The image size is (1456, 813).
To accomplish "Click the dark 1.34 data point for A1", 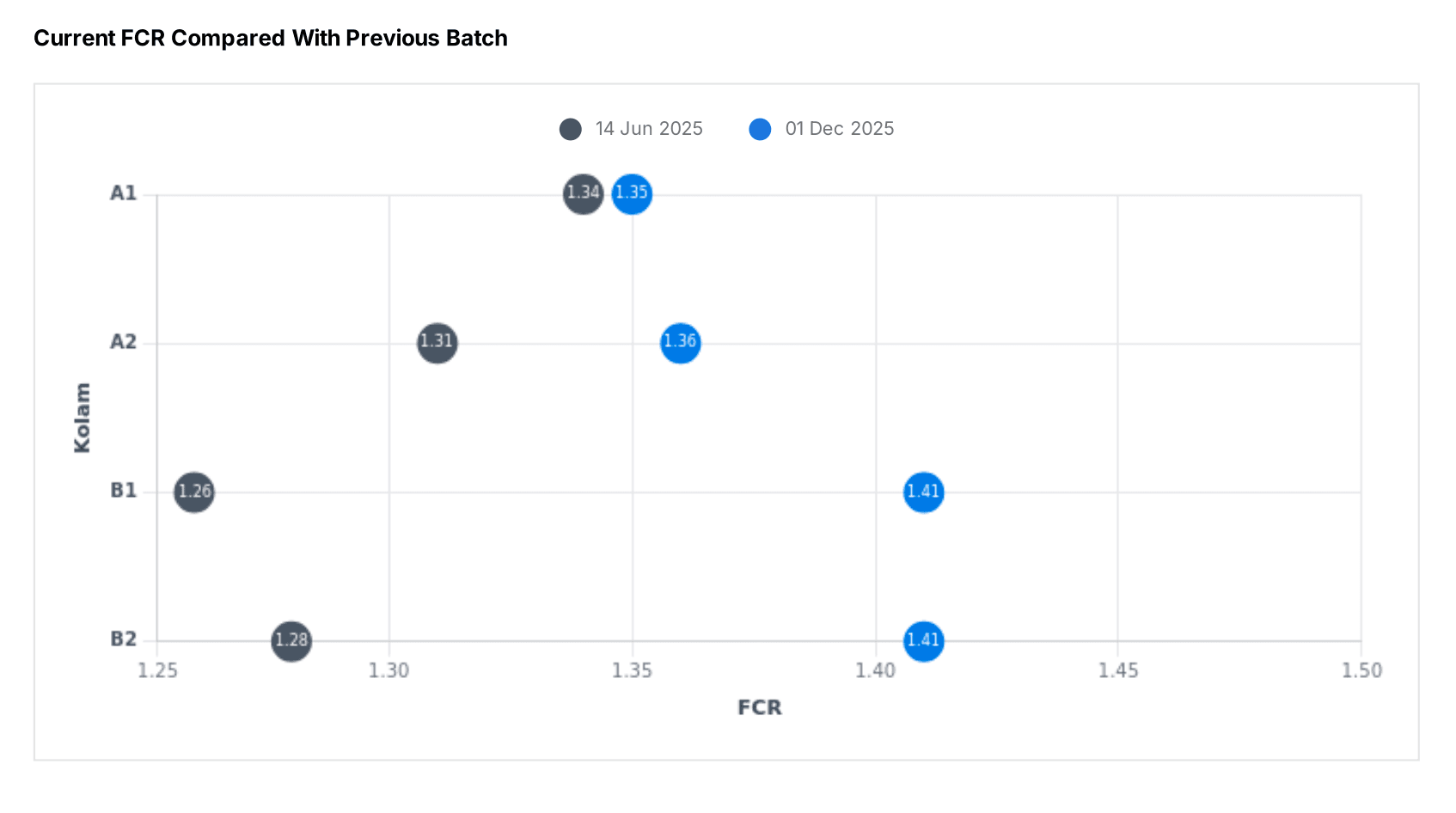I will [x=583, y=193].
